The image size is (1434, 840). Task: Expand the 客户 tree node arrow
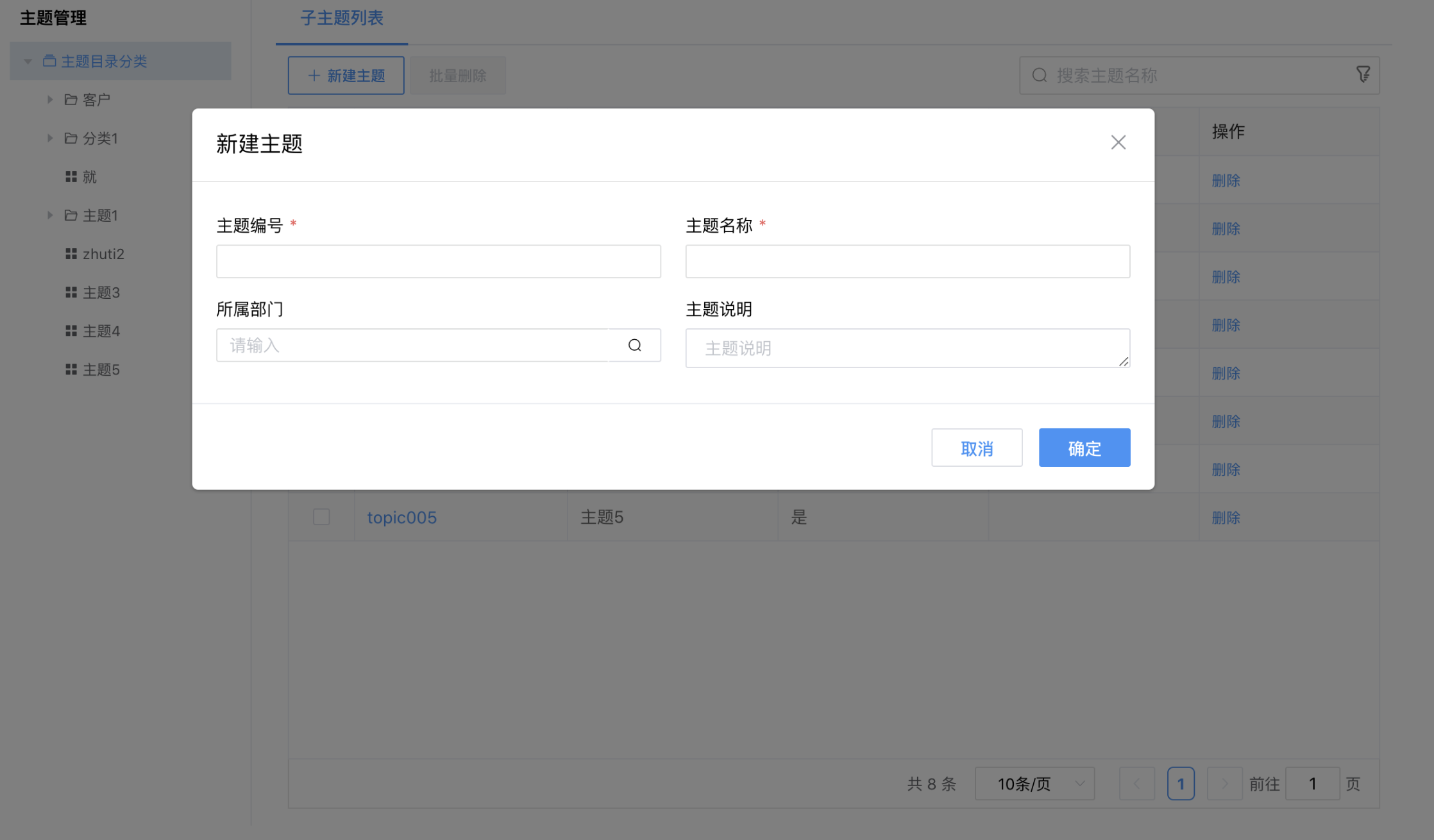50,100
